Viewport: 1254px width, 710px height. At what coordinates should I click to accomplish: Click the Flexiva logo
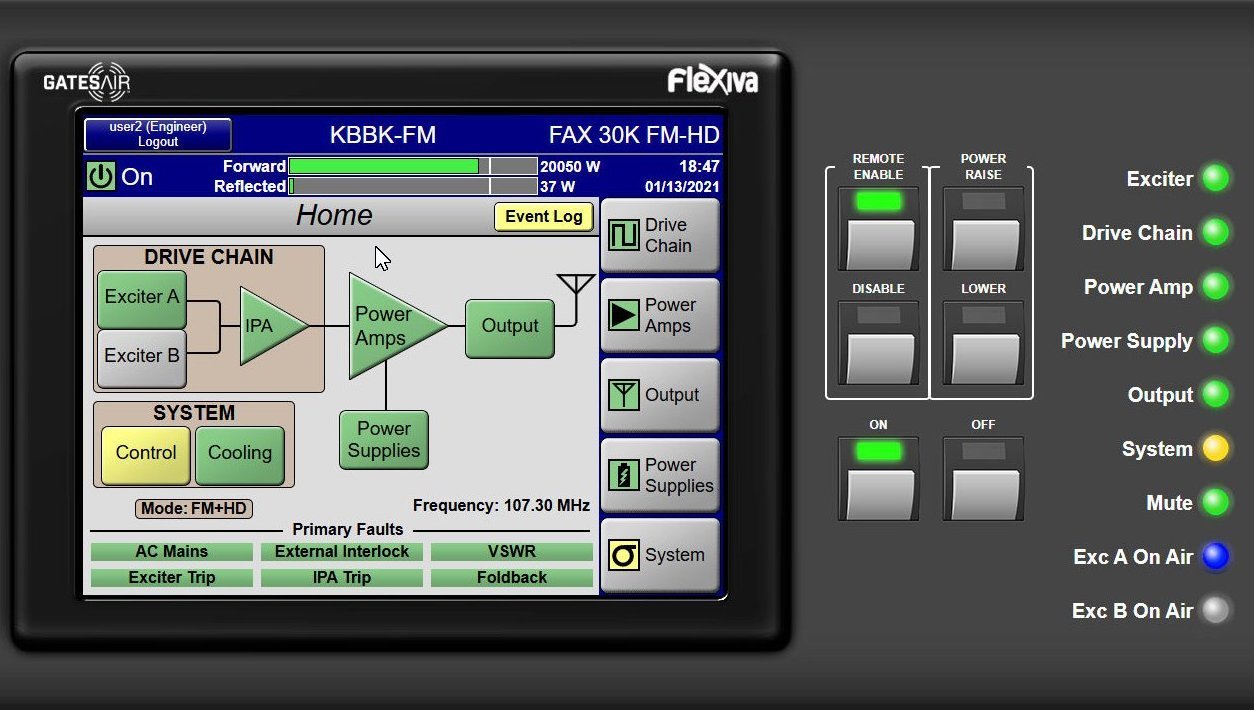point(713,80)
